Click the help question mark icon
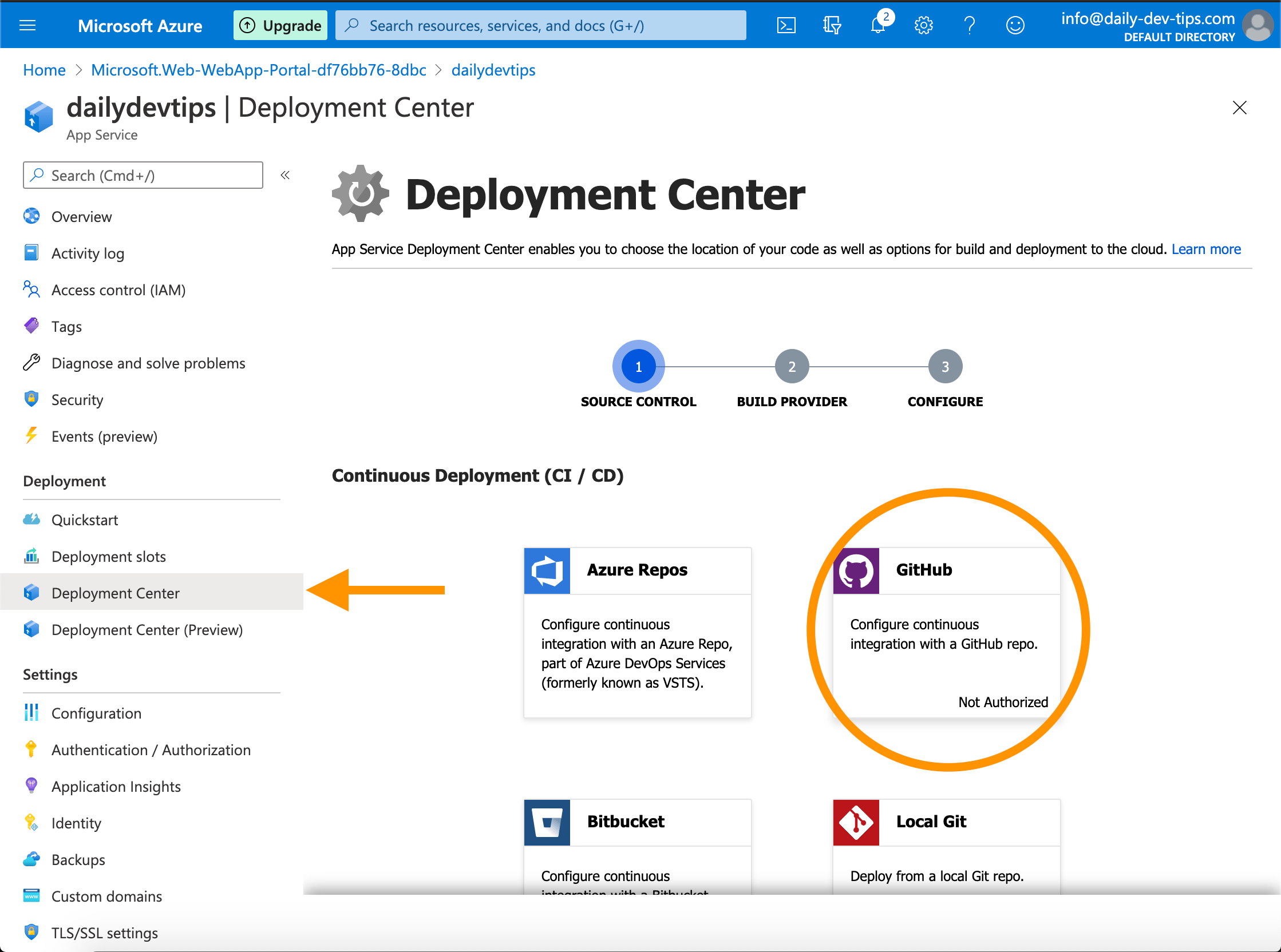1281x952 pixels. coord(969,25)
